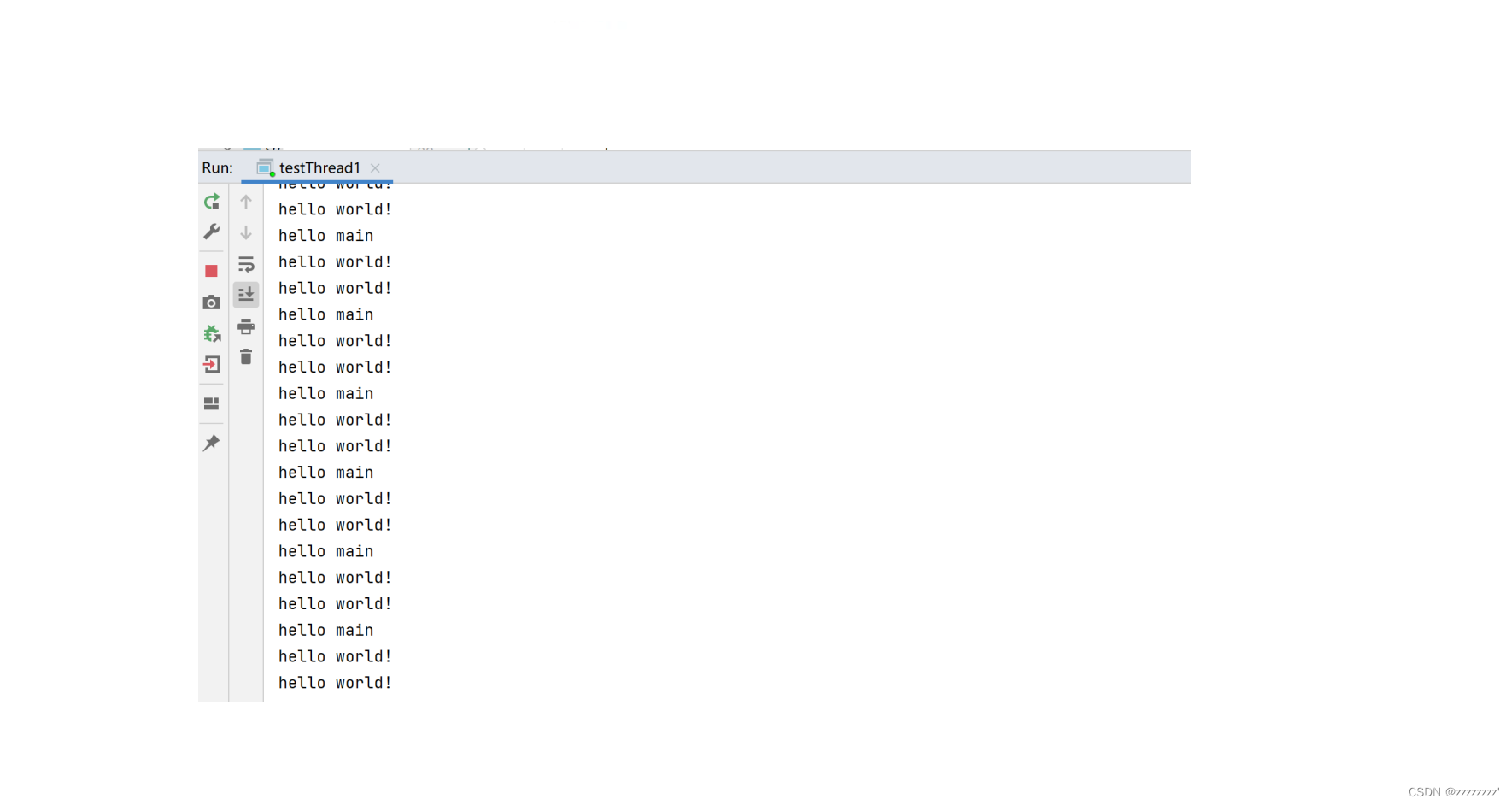The image size is (1512, 805).
Task: Toggle soft-wrap for console output
Action: tap(246, 264)
